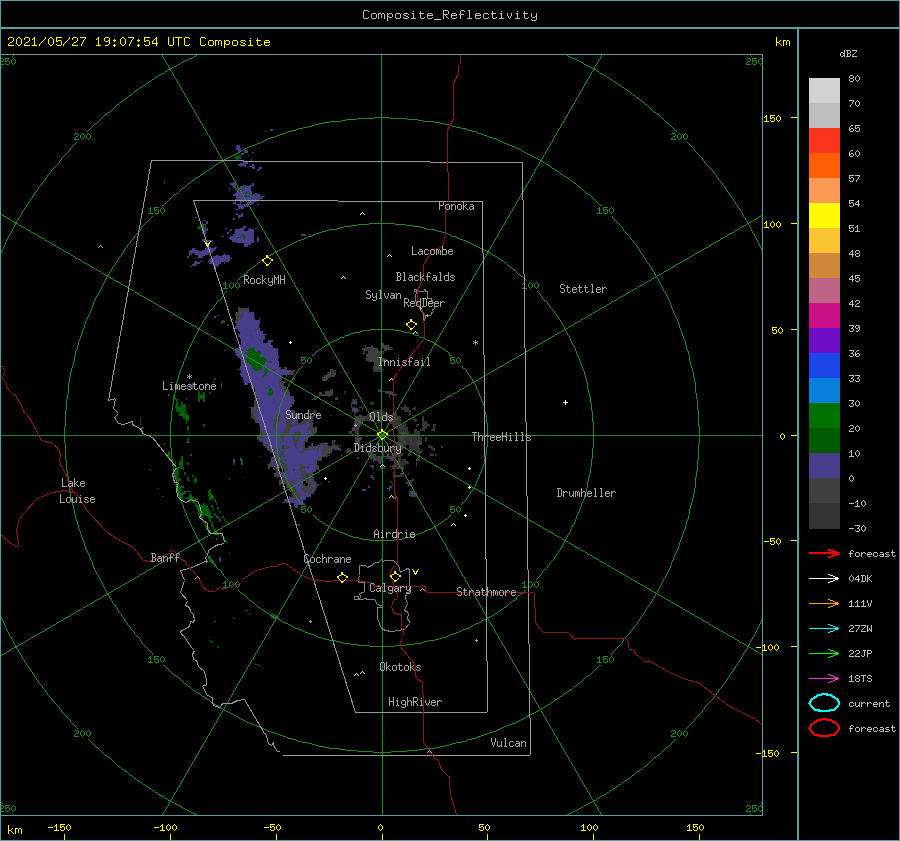Screen dimensions: 900x841
Task: Click the ThreeHills label
Action: [x=502, y=437]
